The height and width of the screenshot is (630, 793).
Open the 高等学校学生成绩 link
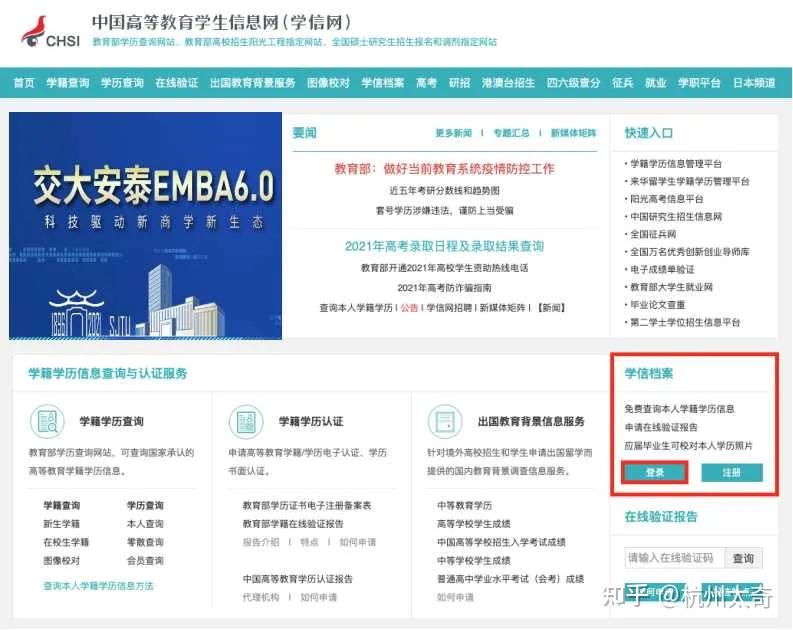pos(474,524)
